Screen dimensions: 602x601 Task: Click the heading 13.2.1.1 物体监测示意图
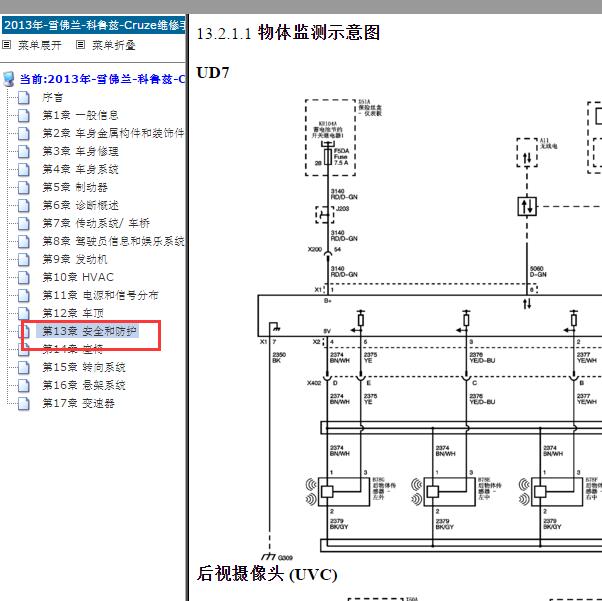tap(288, 33)
